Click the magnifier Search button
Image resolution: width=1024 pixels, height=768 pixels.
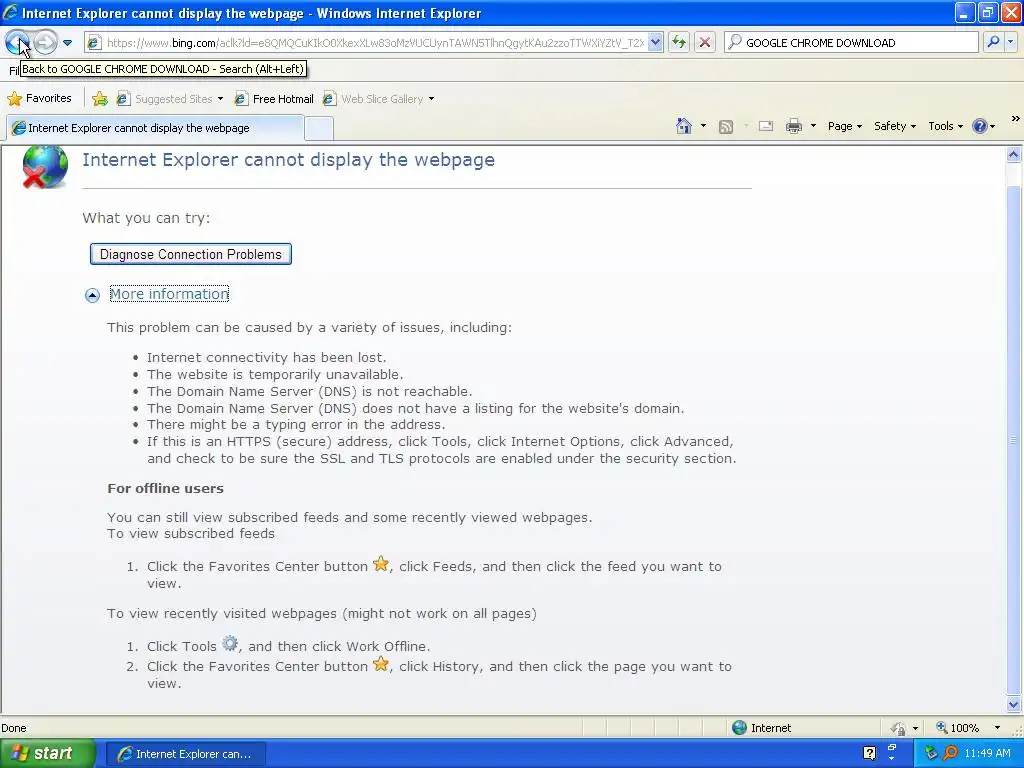[x=993, y=42]
